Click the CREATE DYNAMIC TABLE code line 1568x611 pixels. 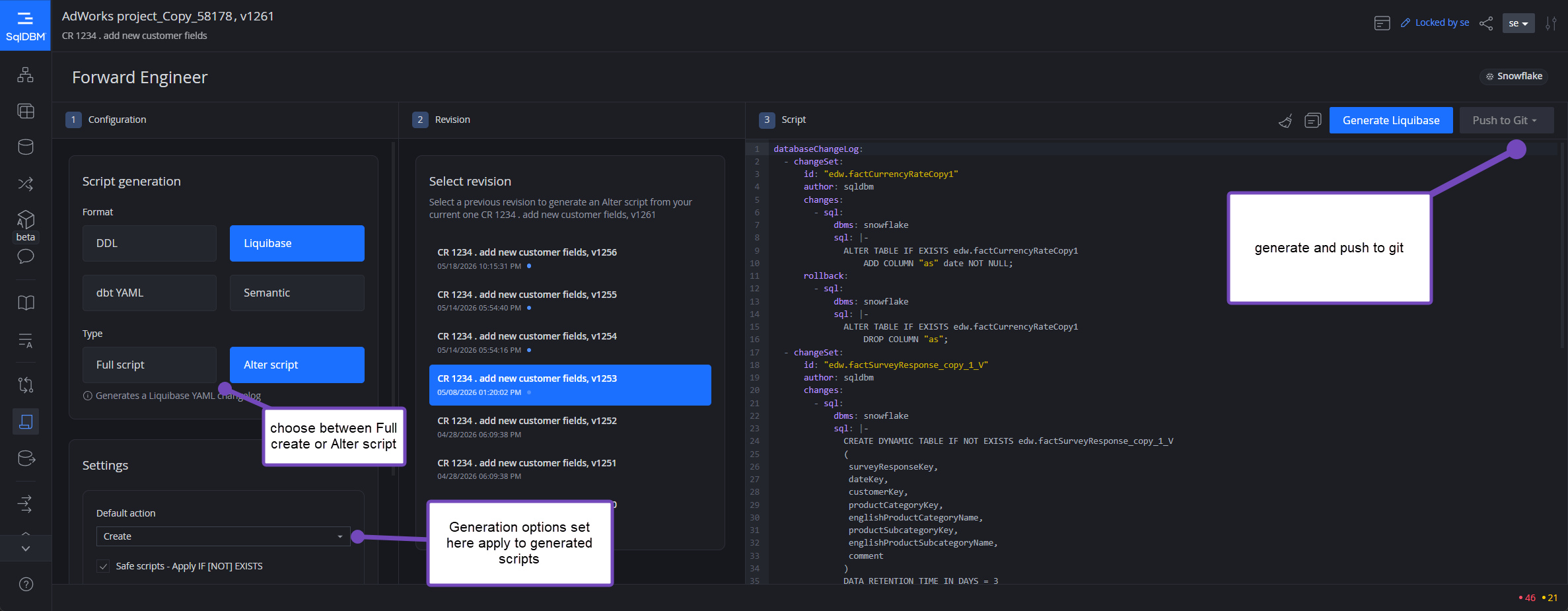coord(1008,441)
